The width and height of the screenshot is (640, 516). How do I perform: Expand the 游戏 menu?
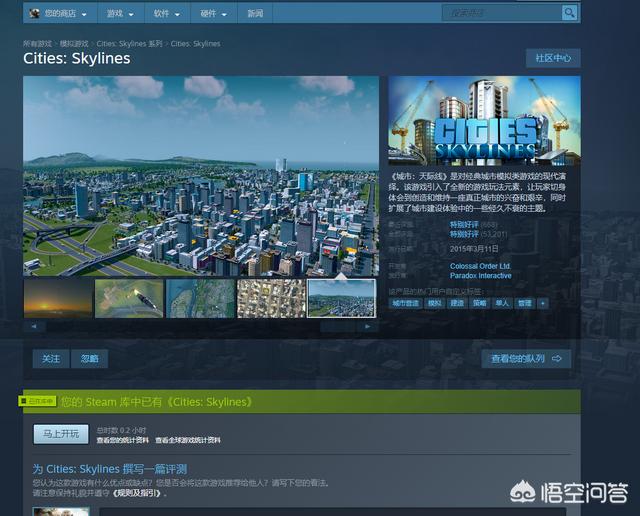120,13
